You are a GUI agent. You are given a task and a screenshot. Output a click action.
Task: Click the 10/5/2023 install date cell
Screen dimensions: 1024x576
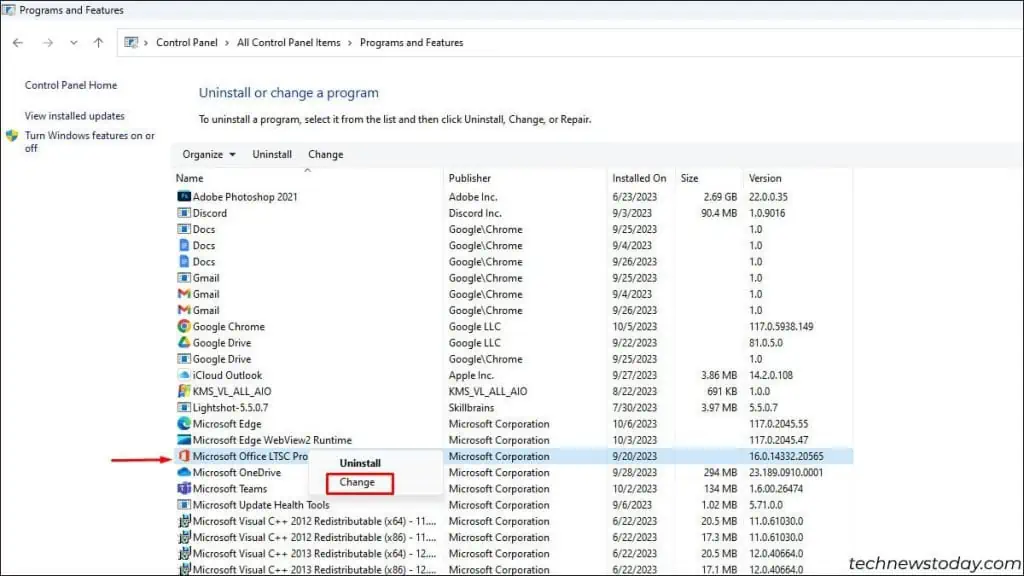tap(634, 327)
